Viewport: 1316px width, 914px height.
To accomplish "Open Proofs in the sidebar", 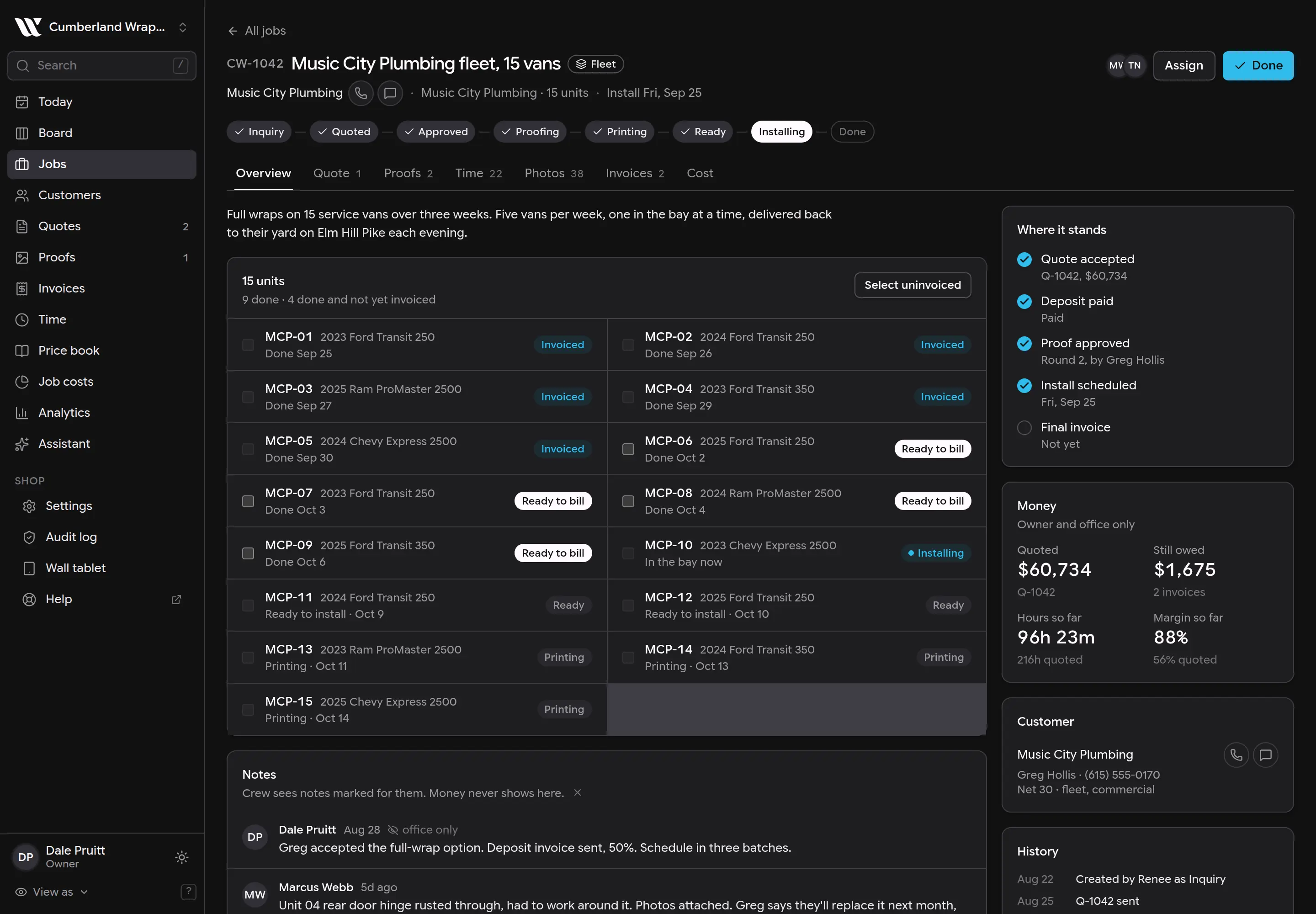I will coord(101,257).
